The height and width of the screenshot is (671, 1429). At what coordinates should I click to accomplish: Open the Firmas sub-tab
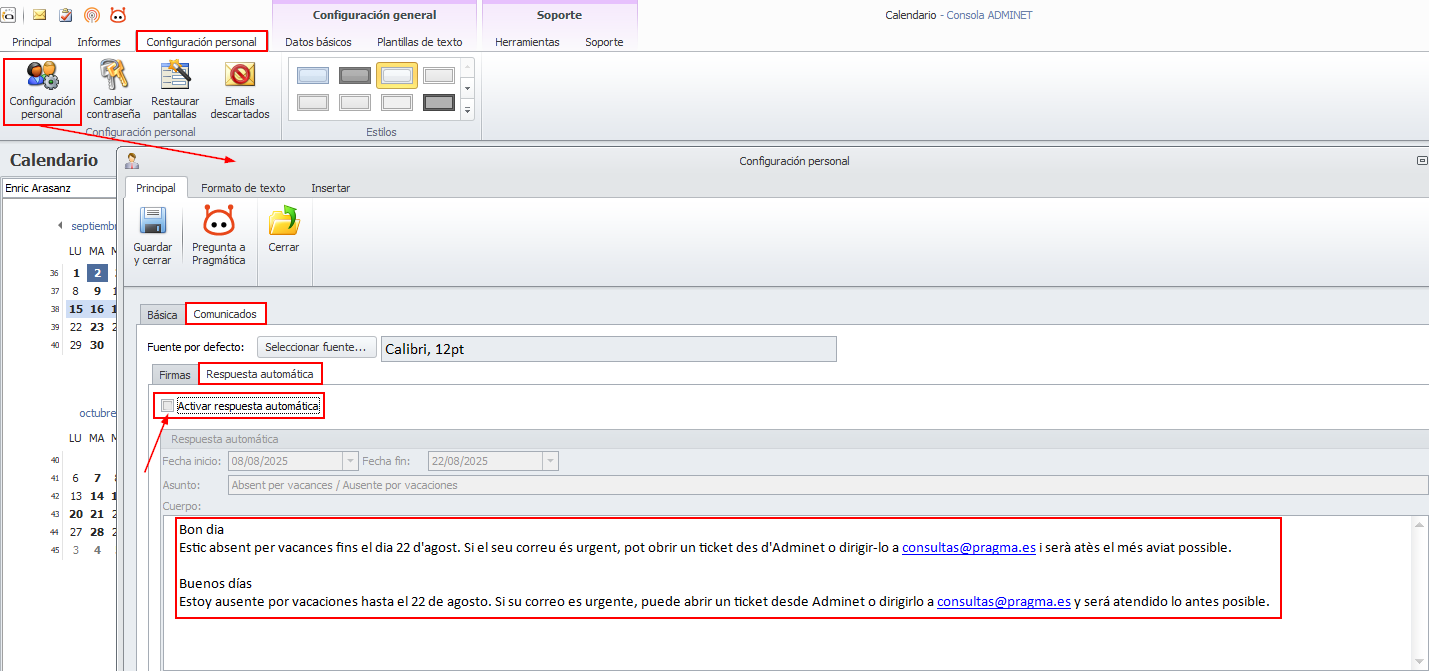click(175, 375)
